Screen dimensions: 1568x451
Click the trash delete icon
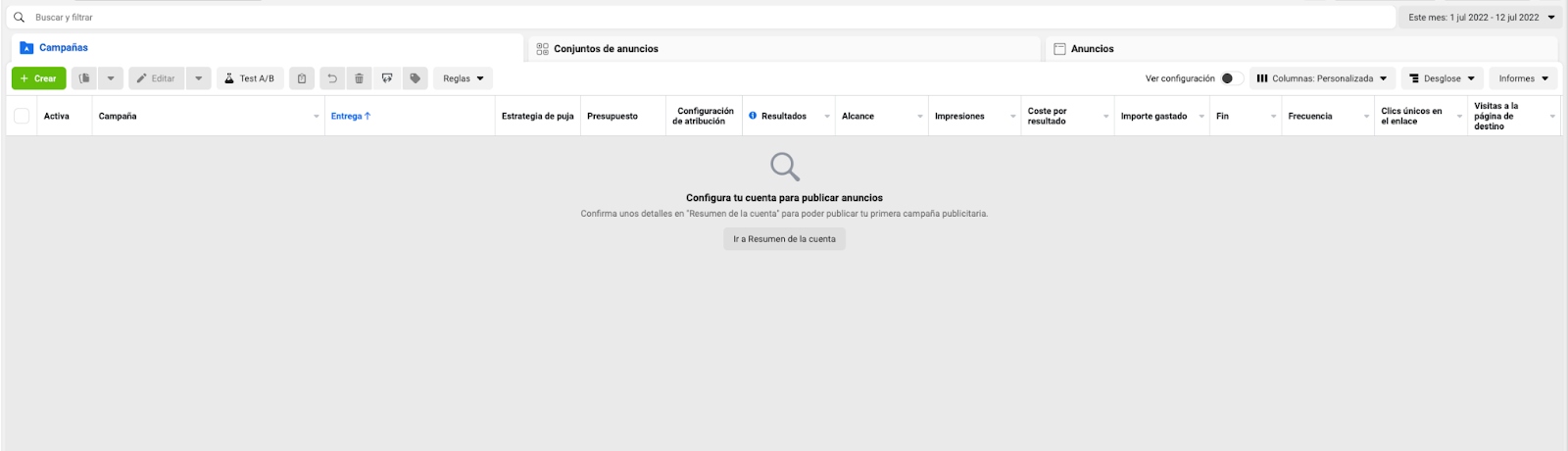pyautogui.click(x=360, y=78)
